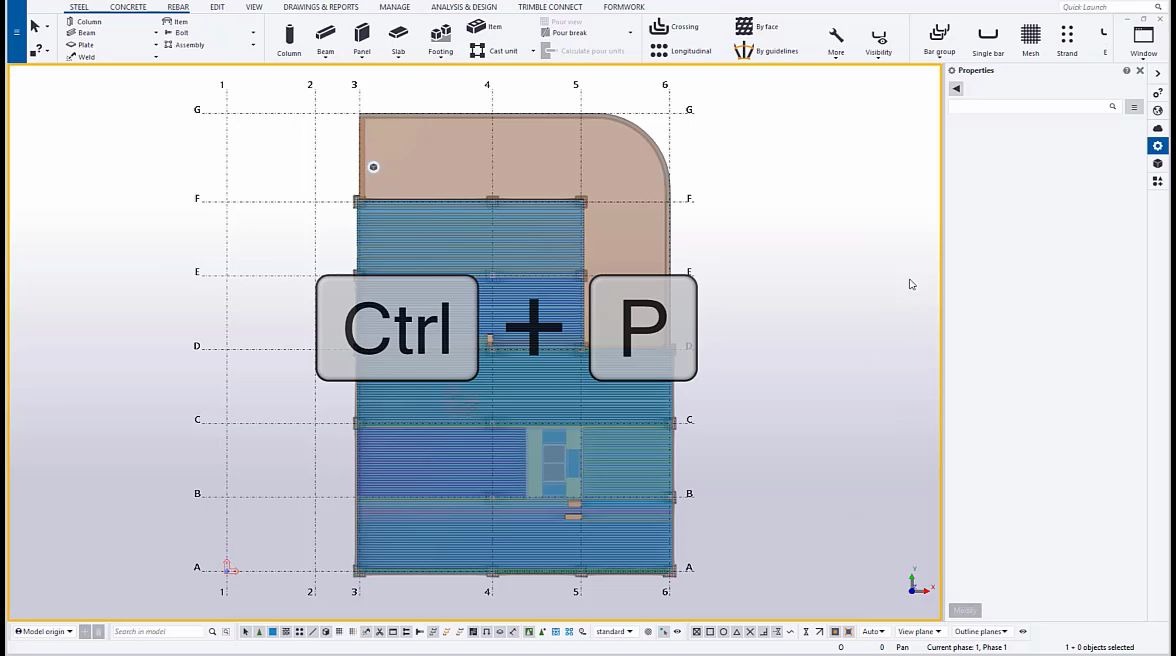Open the FORMWORK ribbon tab
Screen dimensions: 1176x656
click(624, 7)
